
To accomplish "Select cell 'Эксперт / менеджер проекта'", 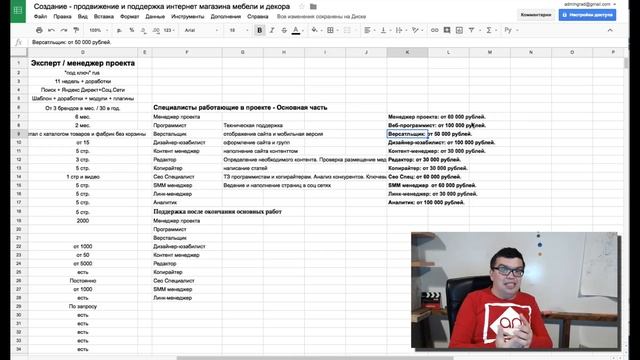I will (83, 63).
